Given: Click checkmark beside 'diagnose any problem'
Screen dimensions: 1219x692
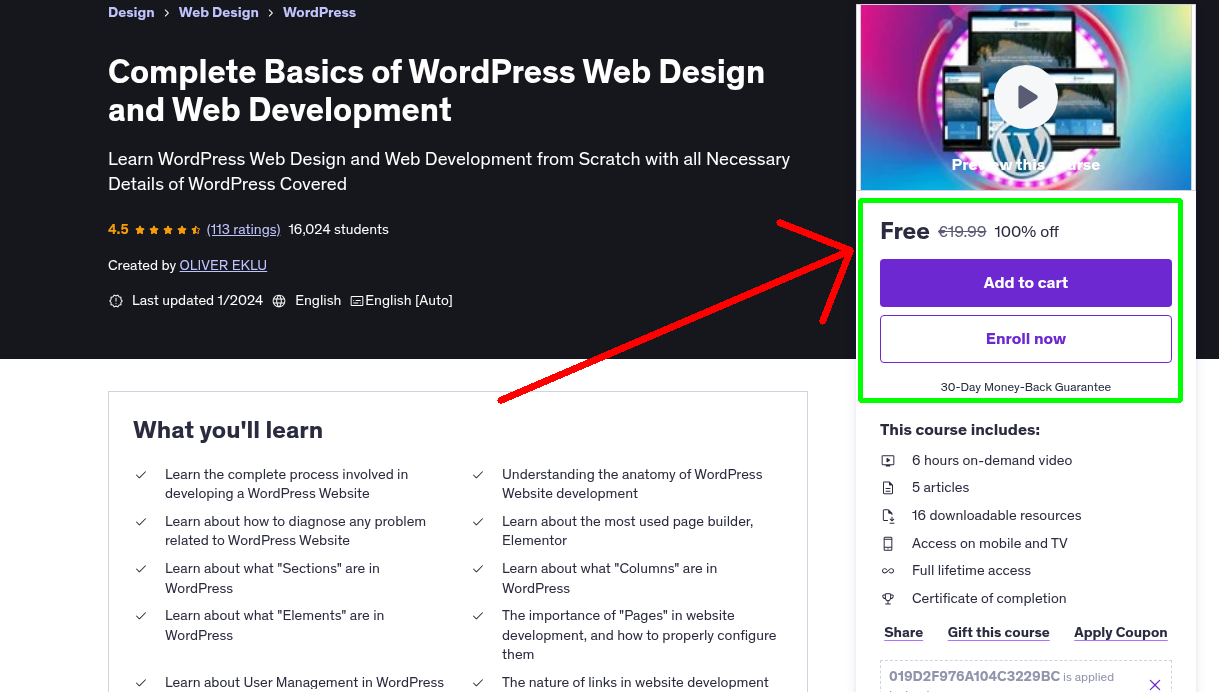Looking at the screenshot, I should pyautogui.click(x=142, y=522).
